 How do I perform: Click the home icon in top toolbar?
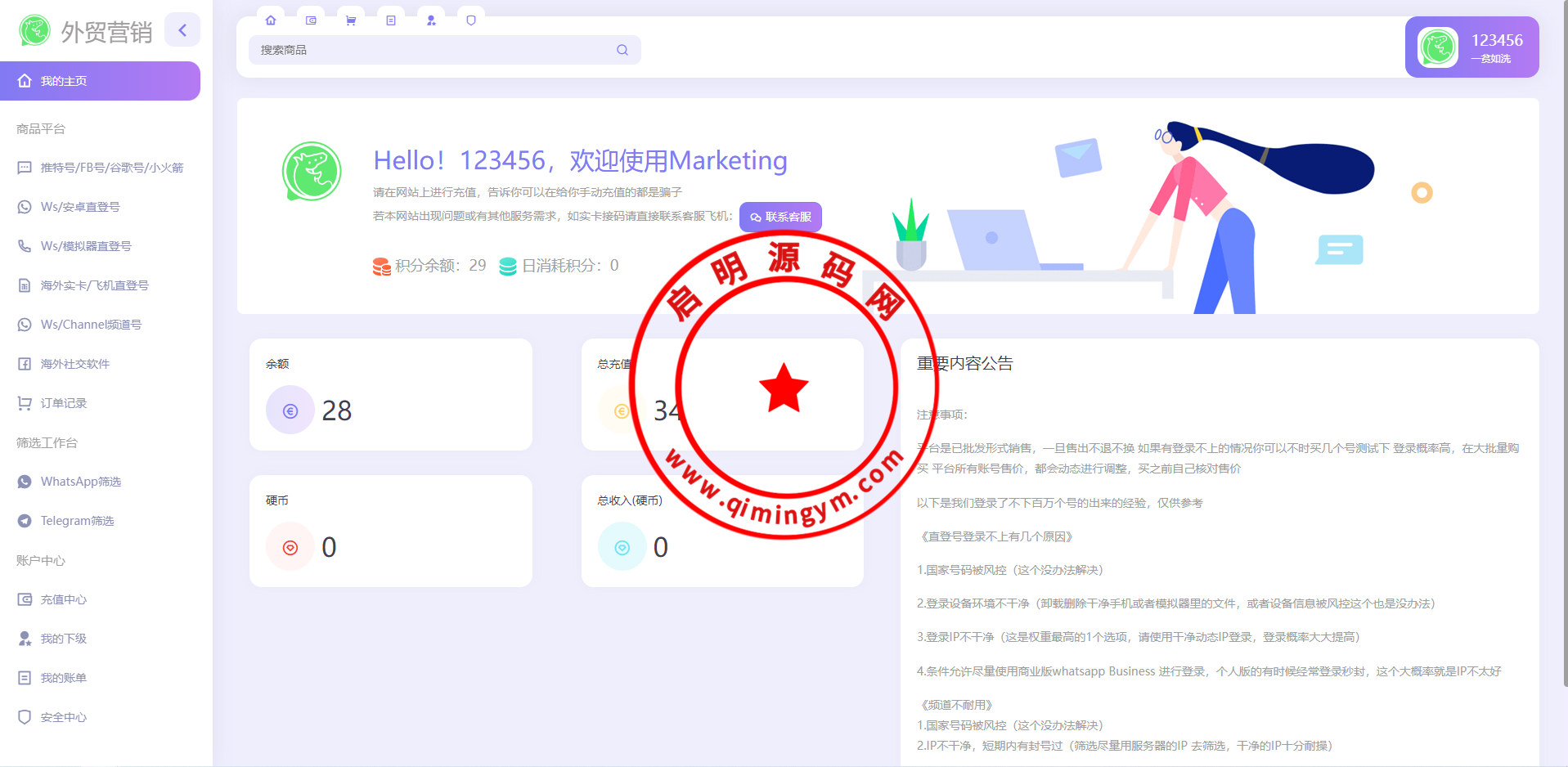[x=271, y=20]
